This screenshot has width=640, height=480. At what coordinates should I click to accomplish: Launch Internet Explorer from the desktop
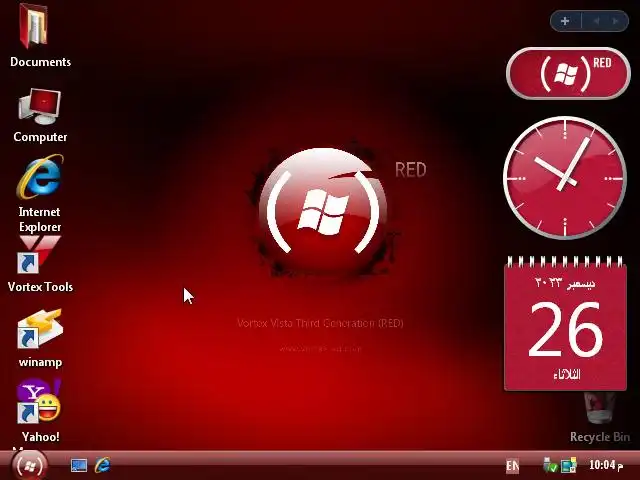40,177
